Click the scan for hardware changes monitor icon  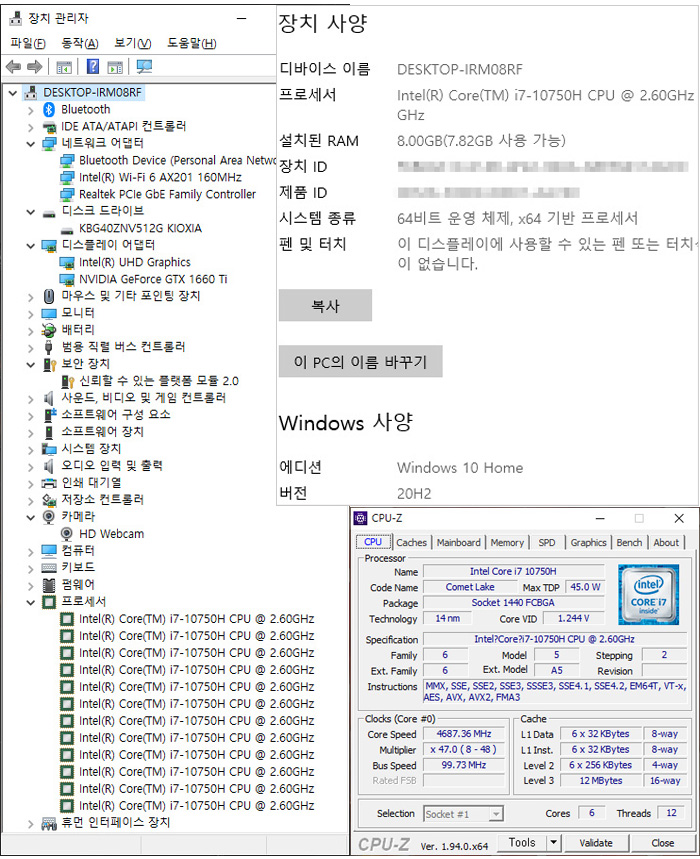coord(144,67)
